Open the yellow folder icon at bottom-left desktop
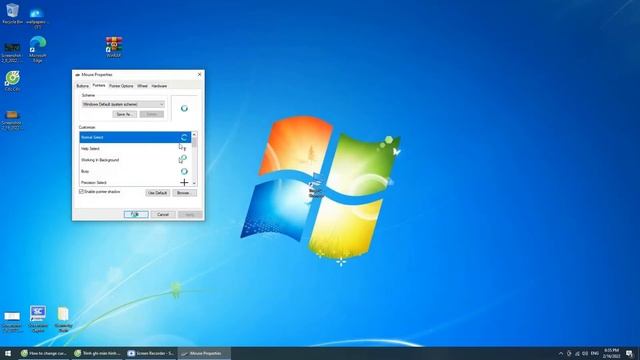The width and height of the screenshot is (640, 360). point(63,319)
